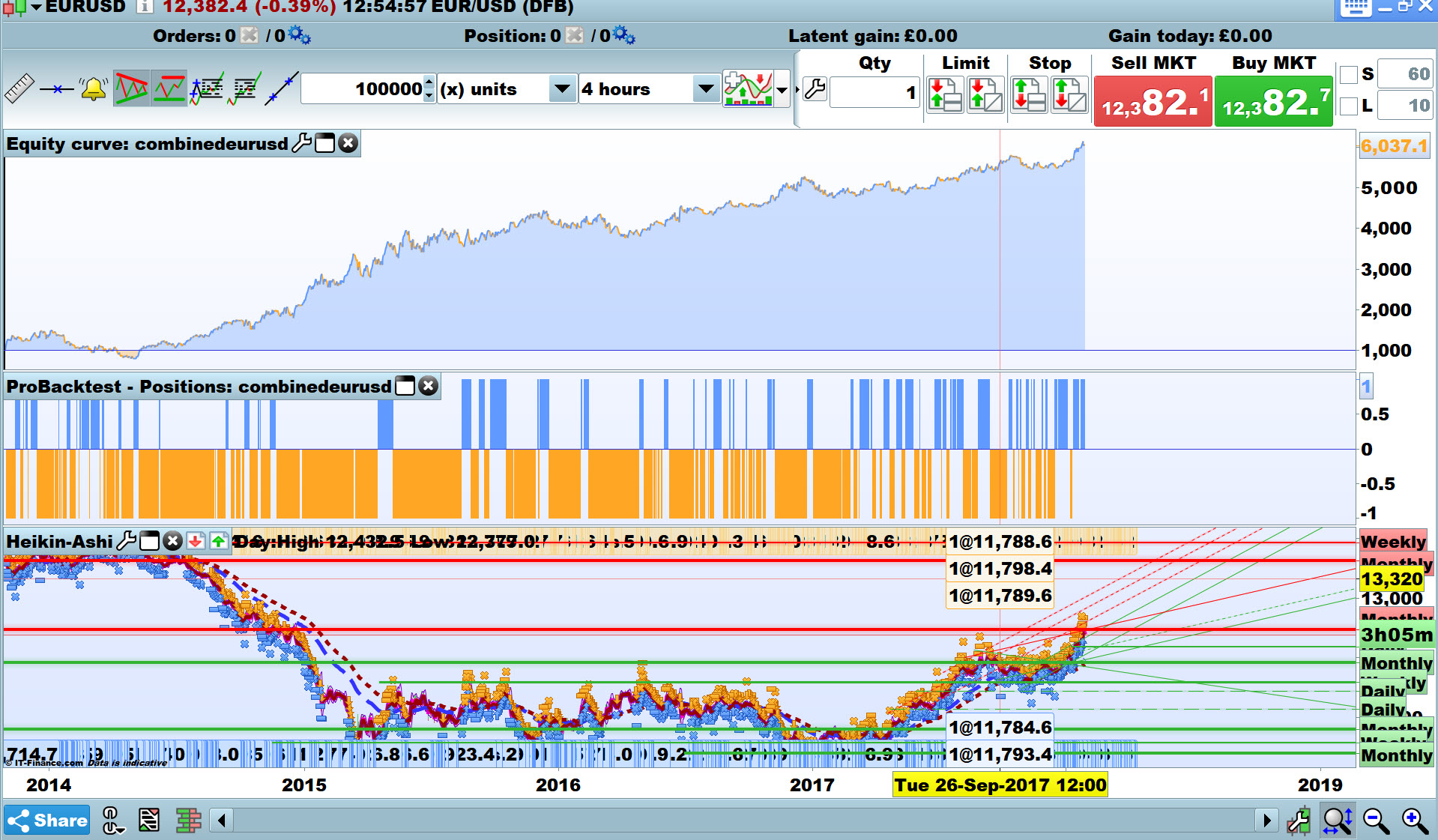Place second Stop order icon

(x=1069, y=95)
